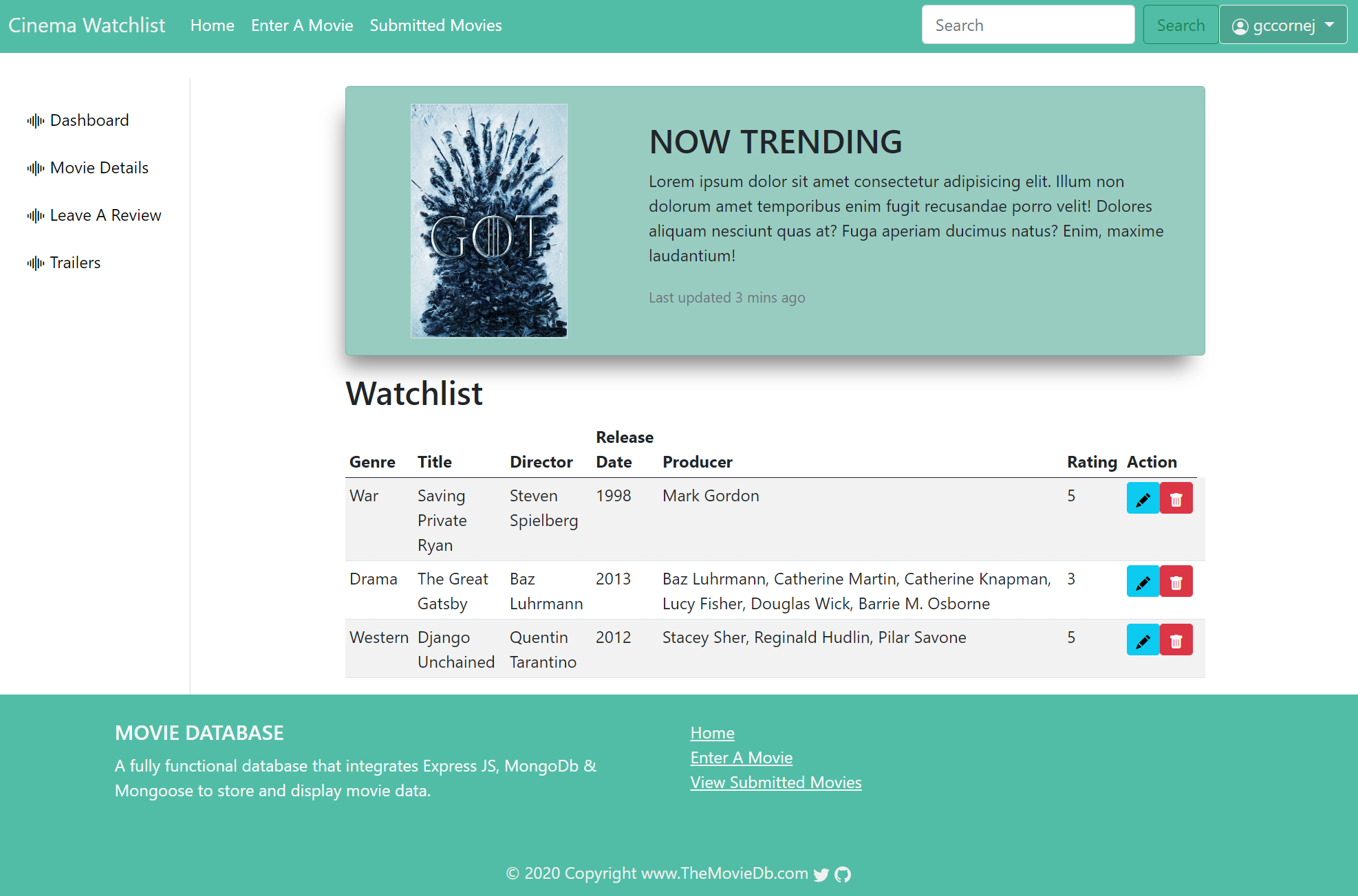Edit the Saving Private Ryan entry
Image resolution: width=1358 pixels, height=896 pixels.
(x=1143, y=498)
